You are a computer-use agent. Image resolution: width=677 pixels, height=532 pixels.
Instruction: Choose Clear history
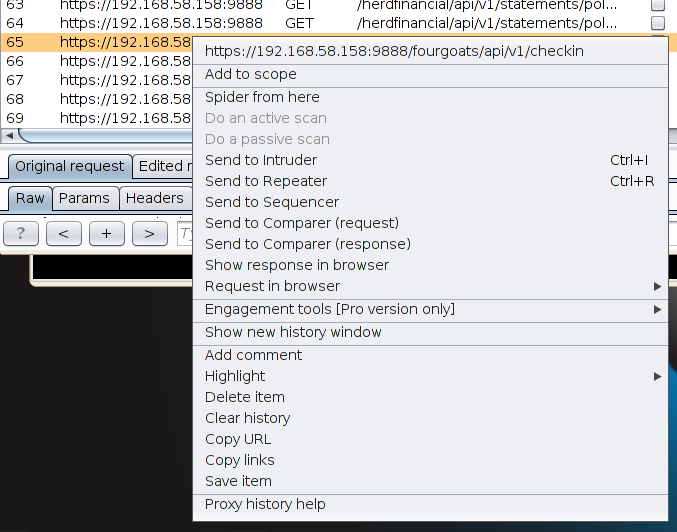(x=430, y=418)
